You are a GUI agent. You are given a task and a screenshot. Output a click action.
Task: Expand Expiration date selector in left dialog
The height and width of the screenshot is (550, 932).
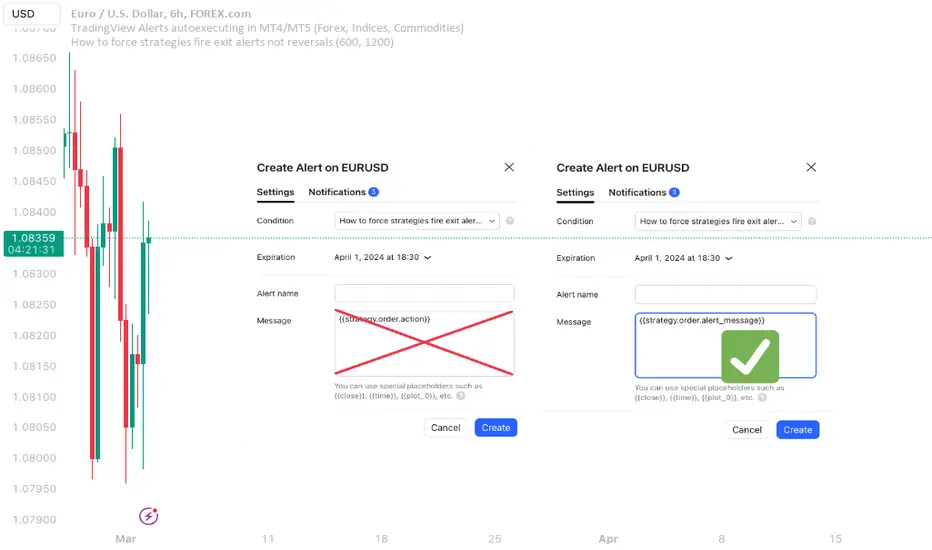coord(383,257)
